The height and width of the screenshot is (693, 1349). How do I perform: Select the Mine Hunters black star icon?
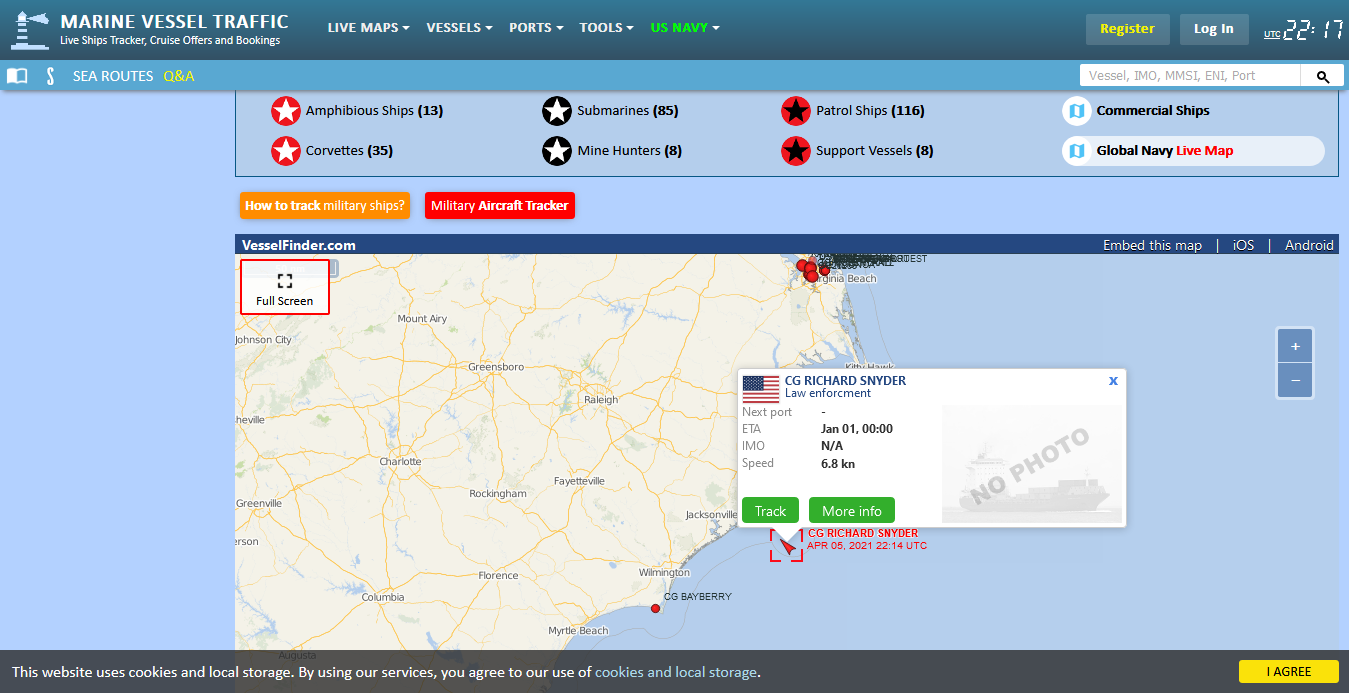pyautogui.click(x=557, y=151)
